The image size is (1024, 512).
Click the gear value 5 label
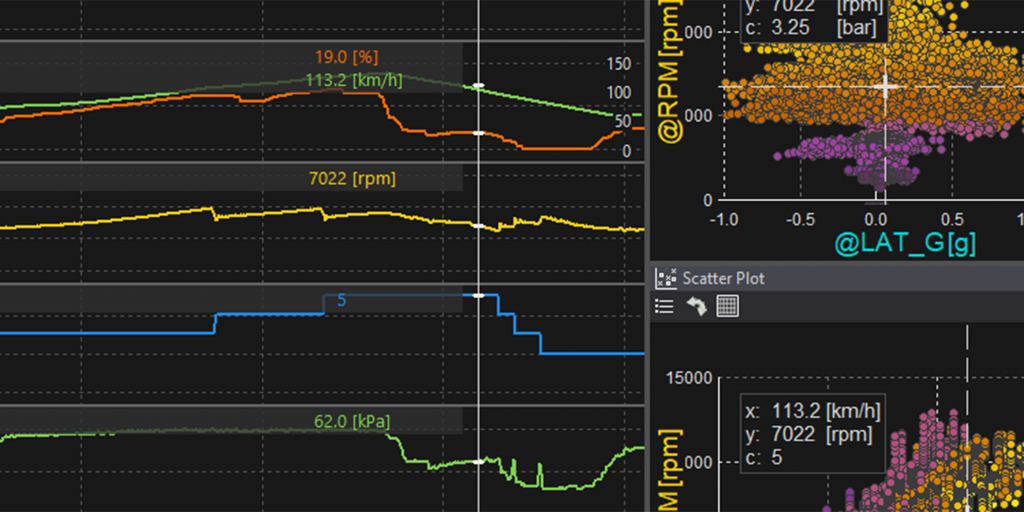tap(341, 300)
